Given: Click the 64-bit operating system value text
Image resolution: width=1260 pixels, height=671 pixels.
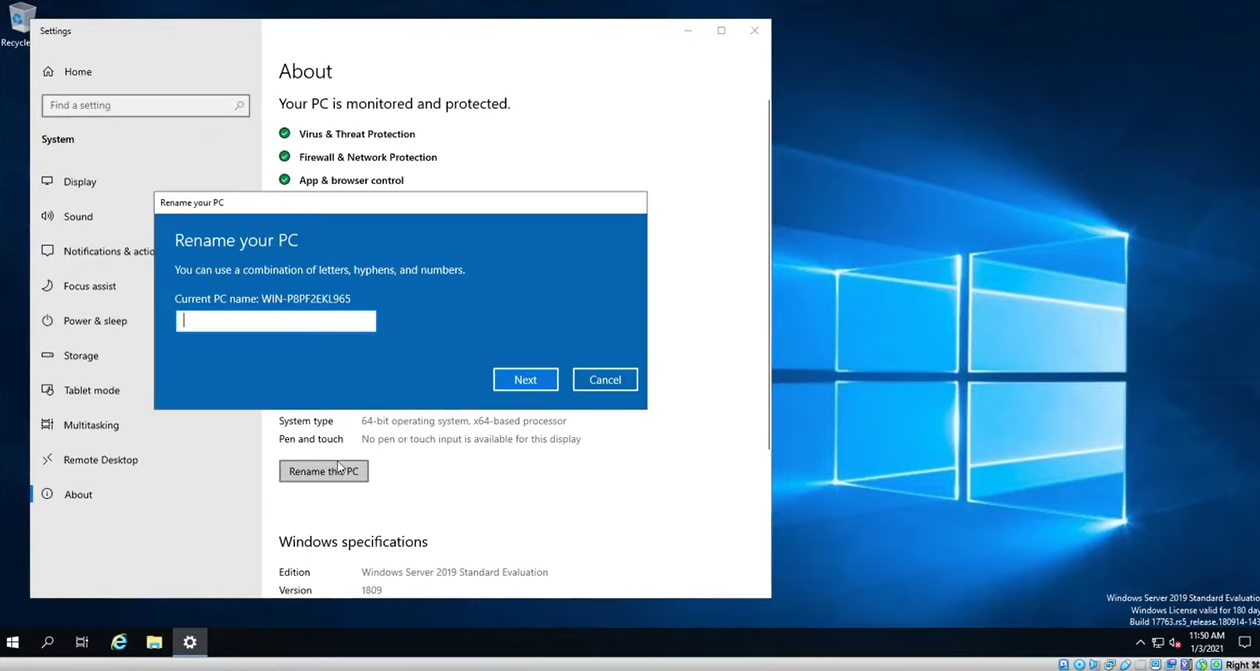Looking at the screenshot, I should click(464, 421).
